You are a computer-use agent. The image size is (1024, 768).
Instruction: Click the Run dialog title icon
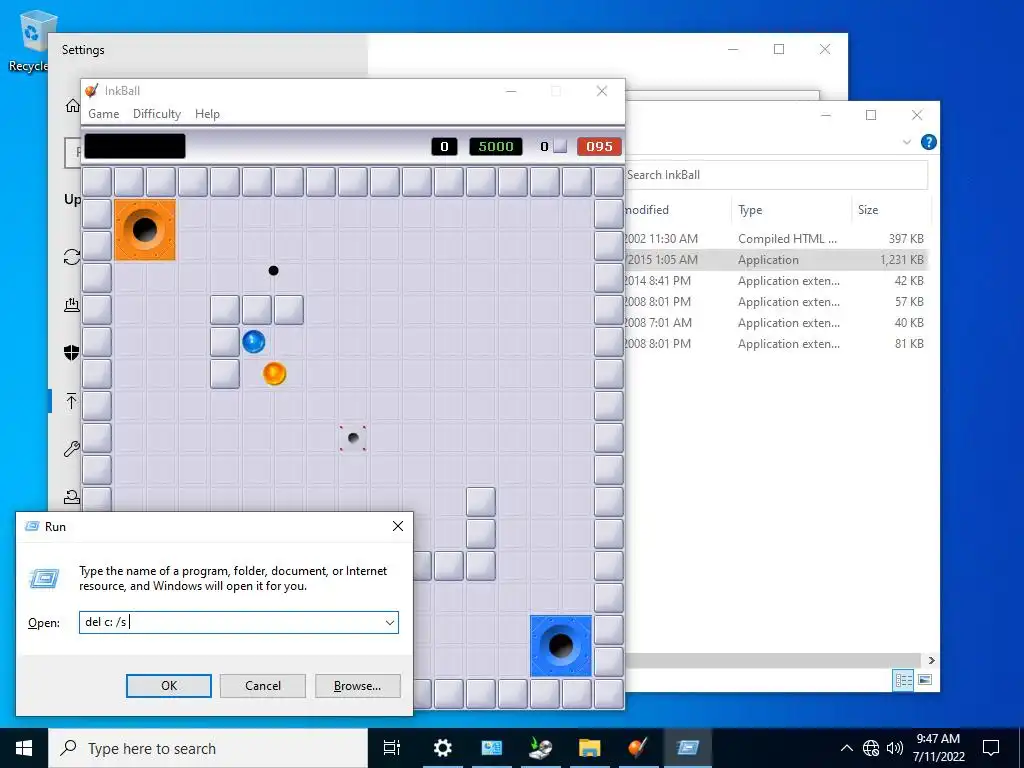31,526
